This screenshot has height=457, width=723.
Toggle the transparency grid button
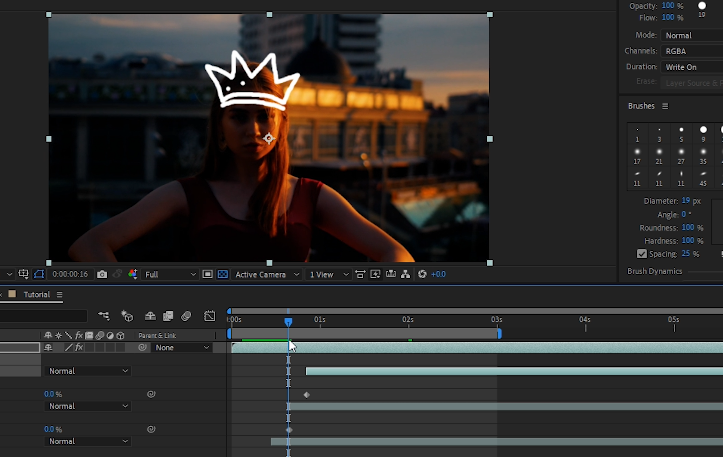[x=223, y=274]
